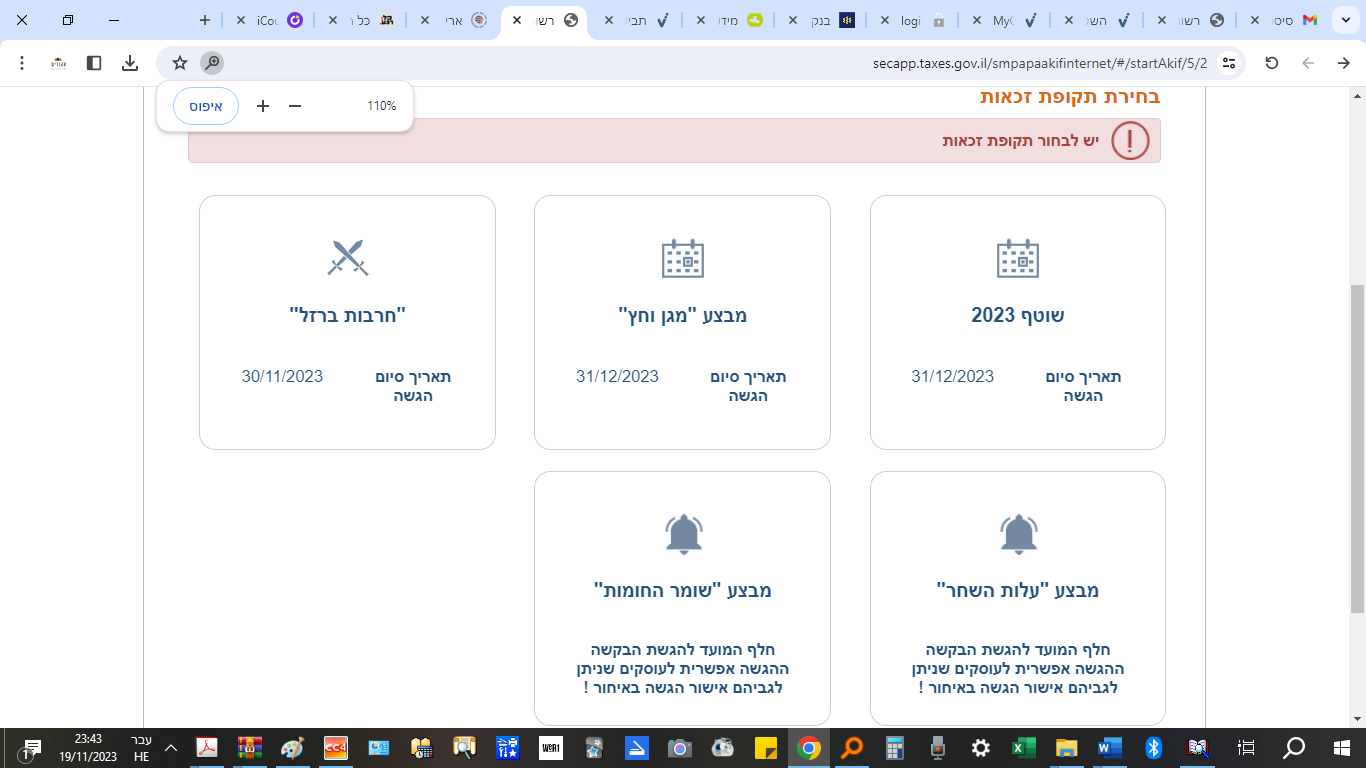Click the bell icon above "עלות השחר"

point(1019,534)
